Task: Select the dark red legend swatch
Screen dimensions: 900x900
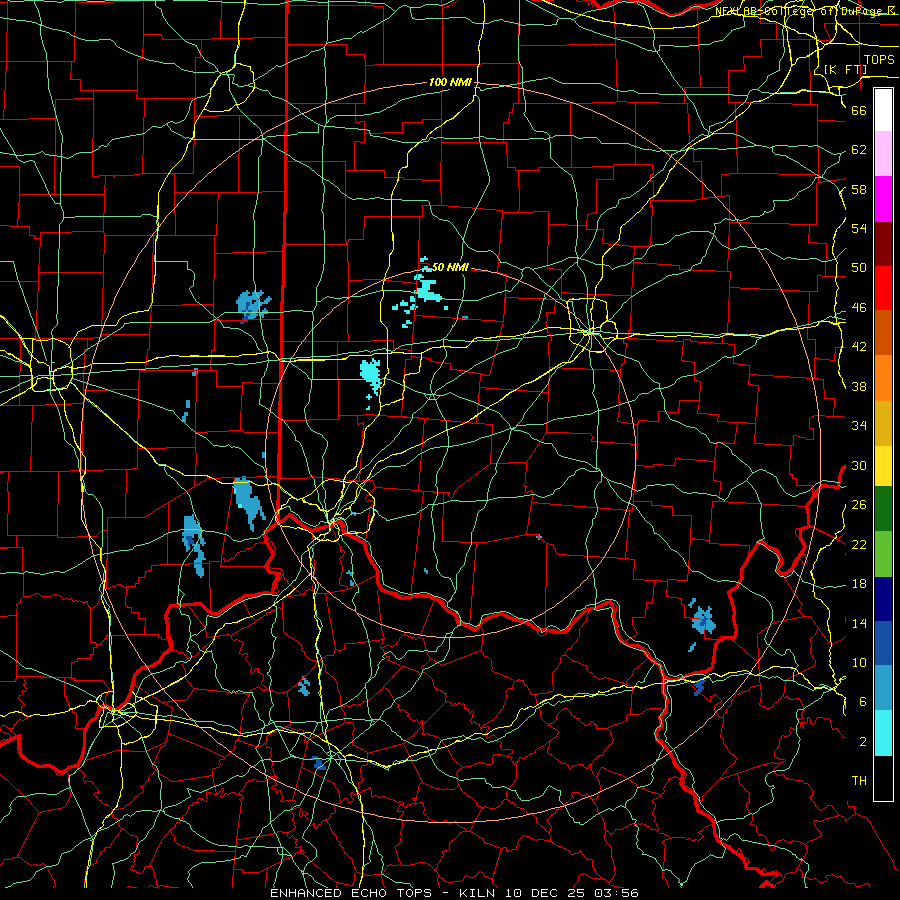Action: pyautogui.click(x=883, y=243)
